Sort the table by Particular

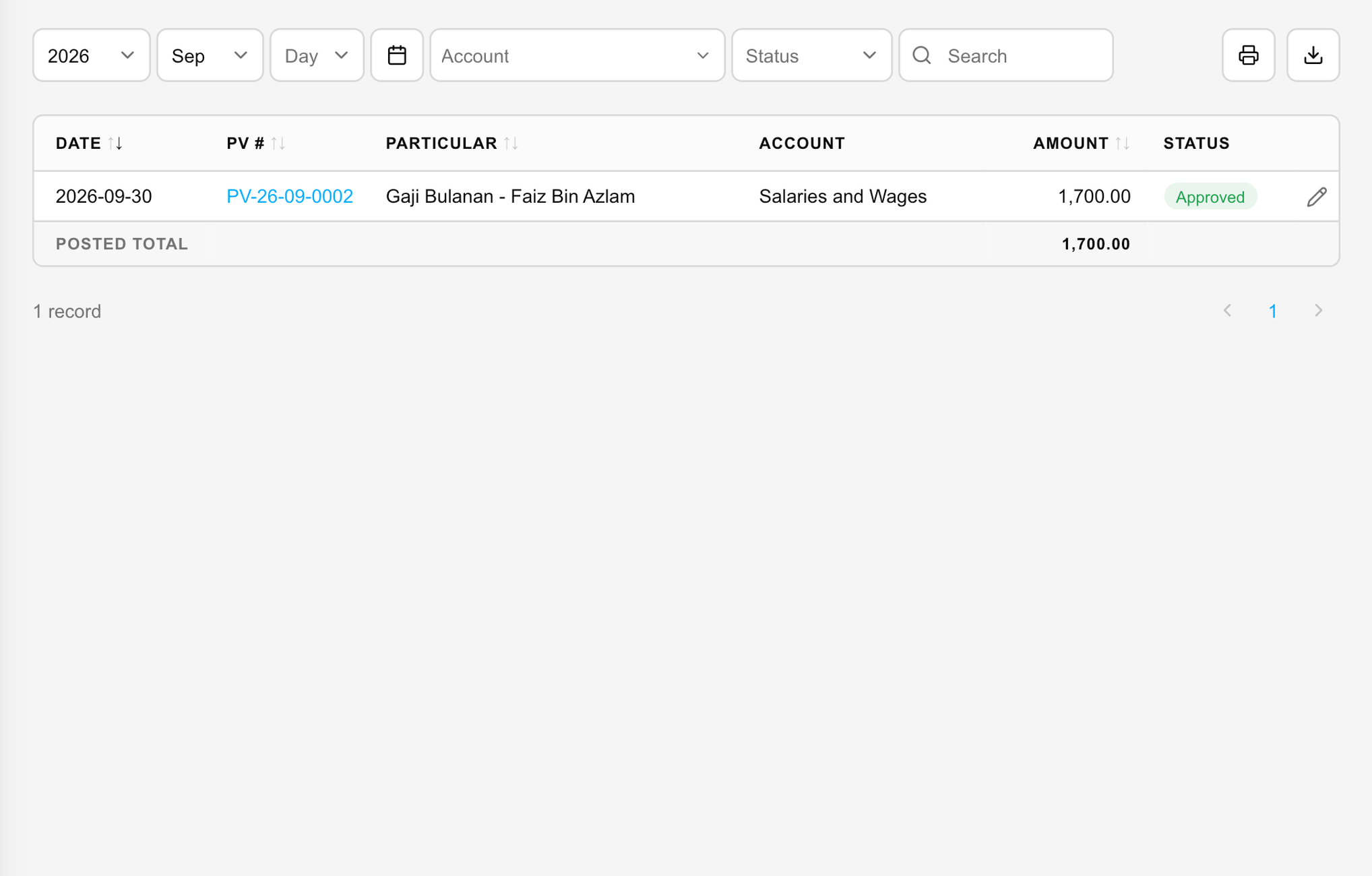pyautogui.click(x=451, y=144)
